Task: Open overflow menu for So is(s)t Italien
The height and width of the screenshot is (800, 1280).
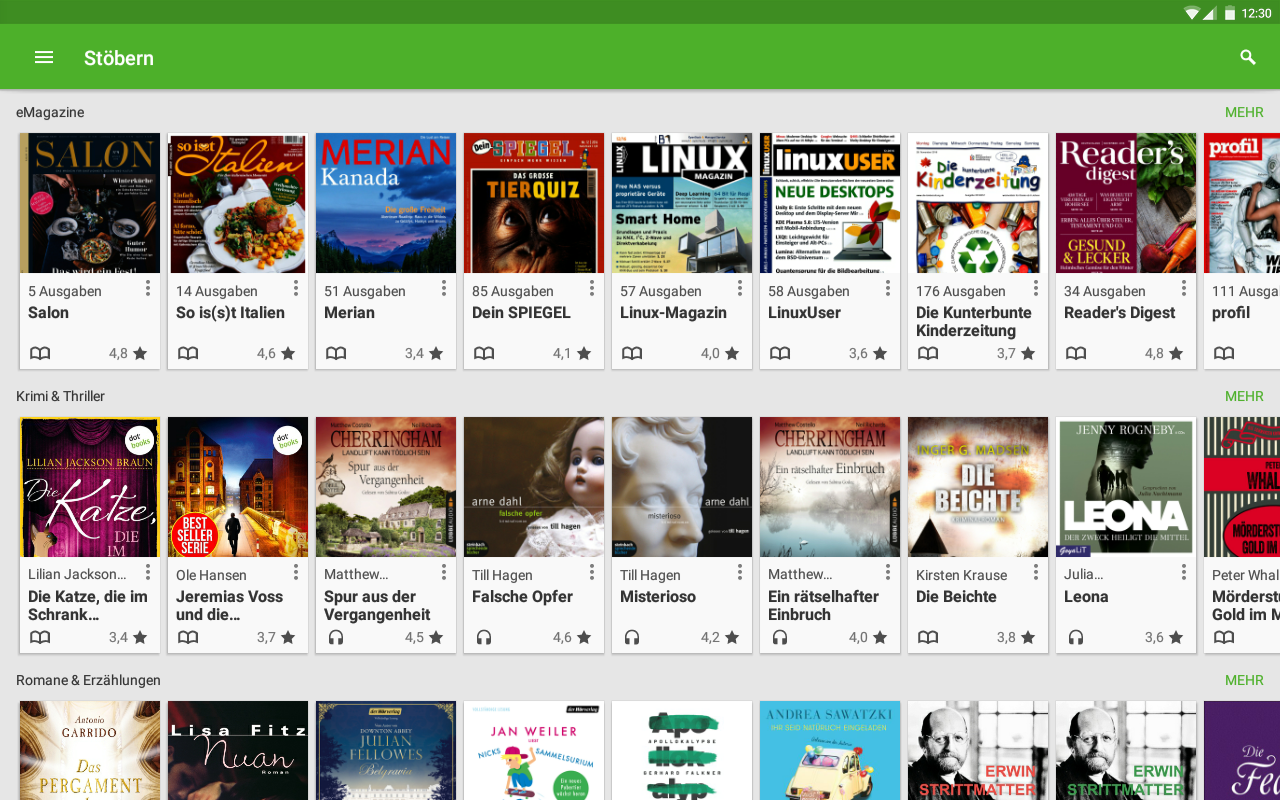Action: 296,288
